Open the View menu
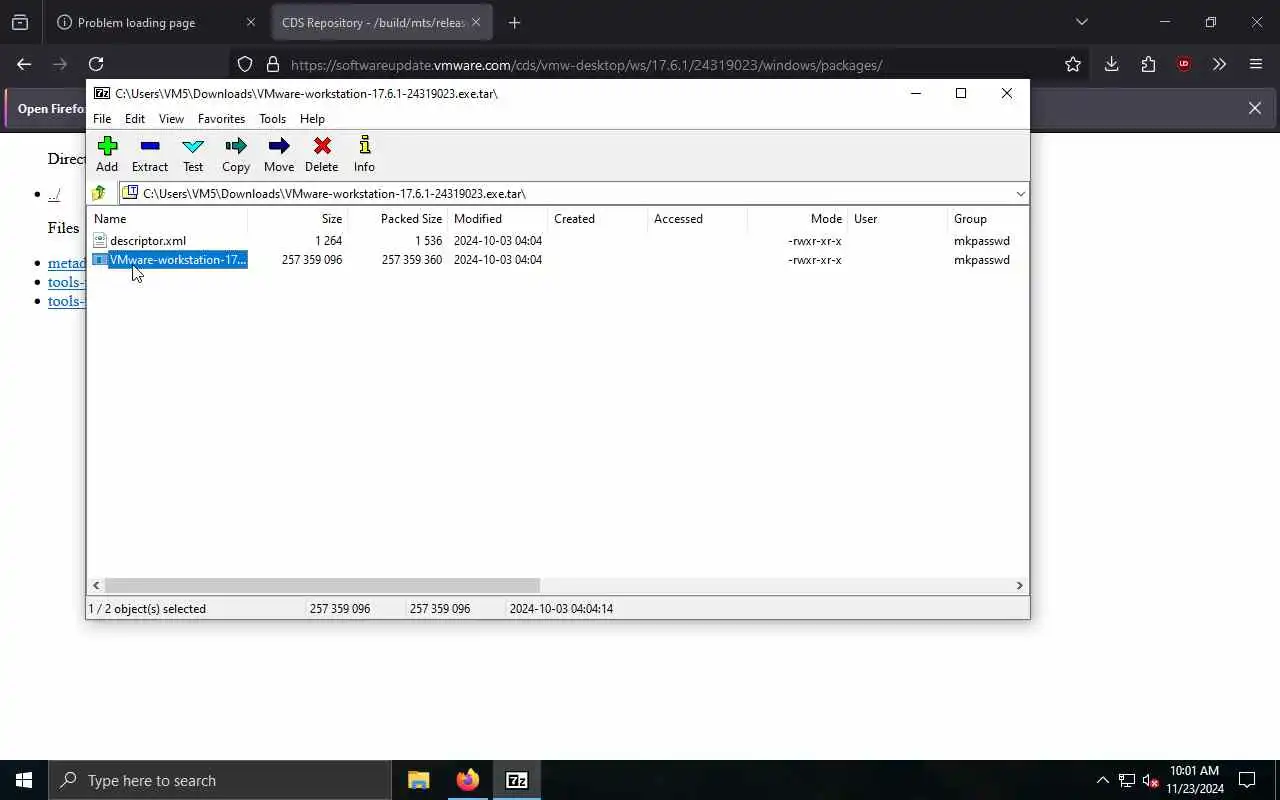Screen dimensions: 1280x800 click(171, 118)
